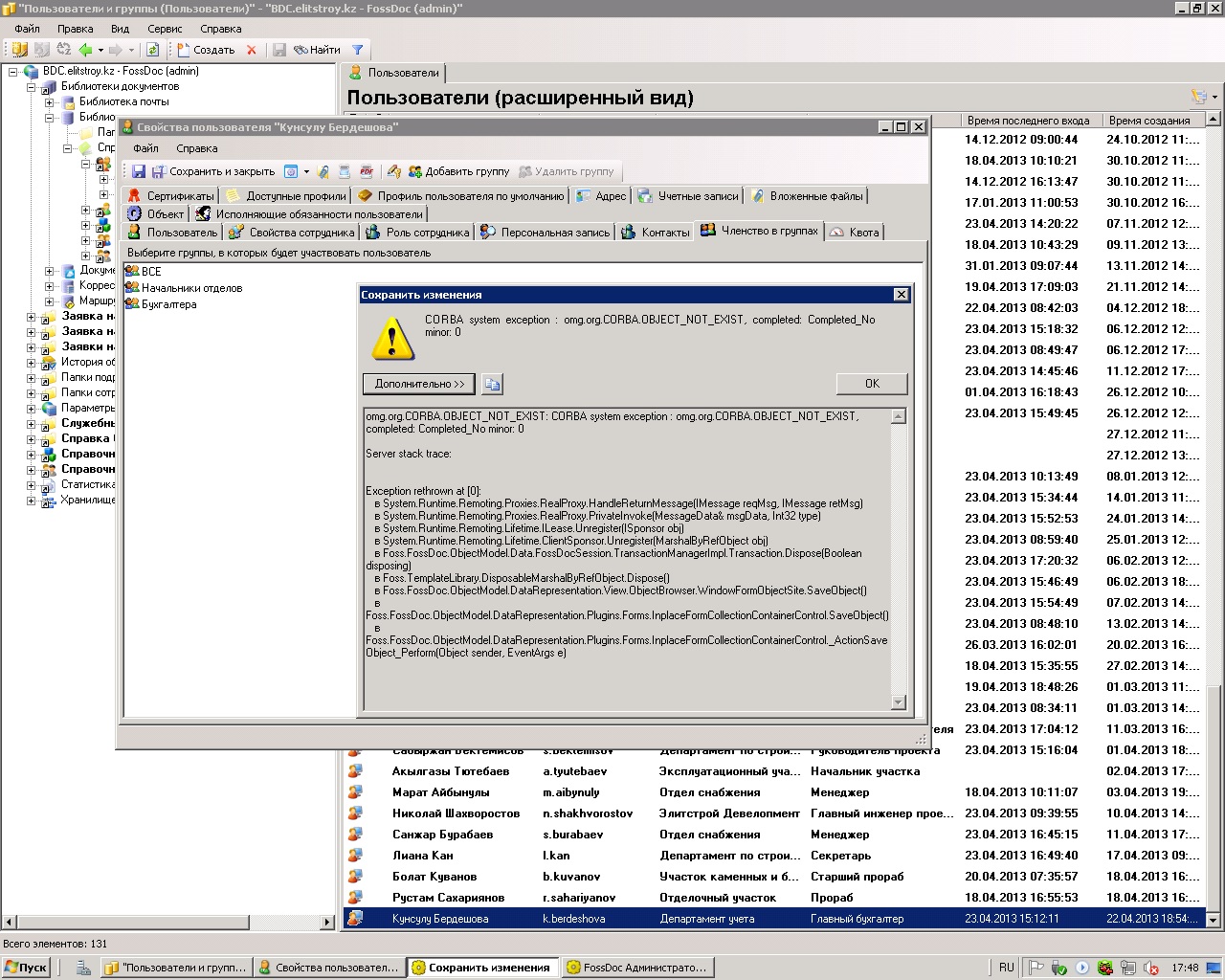Click down arrow of stack trace scrollbar
The height and width of the screenshot is (980, 1225).
[898, 702]
